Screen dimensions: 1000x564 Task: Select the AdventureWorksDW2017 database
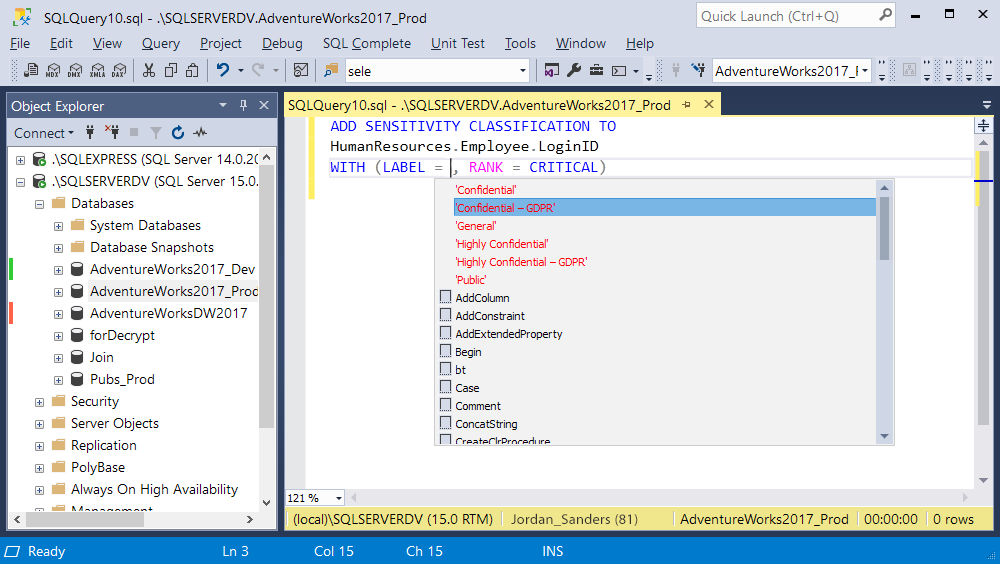click(168, 313)
